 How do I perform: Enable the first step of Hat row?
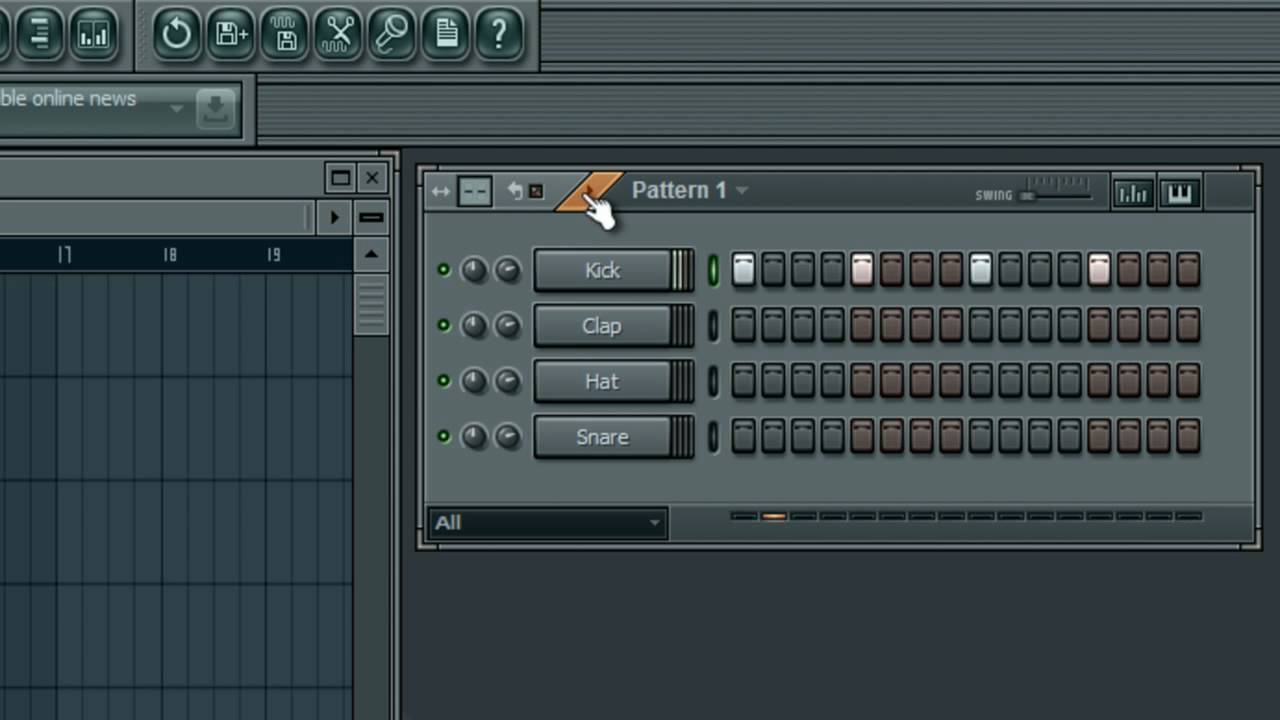743,381
